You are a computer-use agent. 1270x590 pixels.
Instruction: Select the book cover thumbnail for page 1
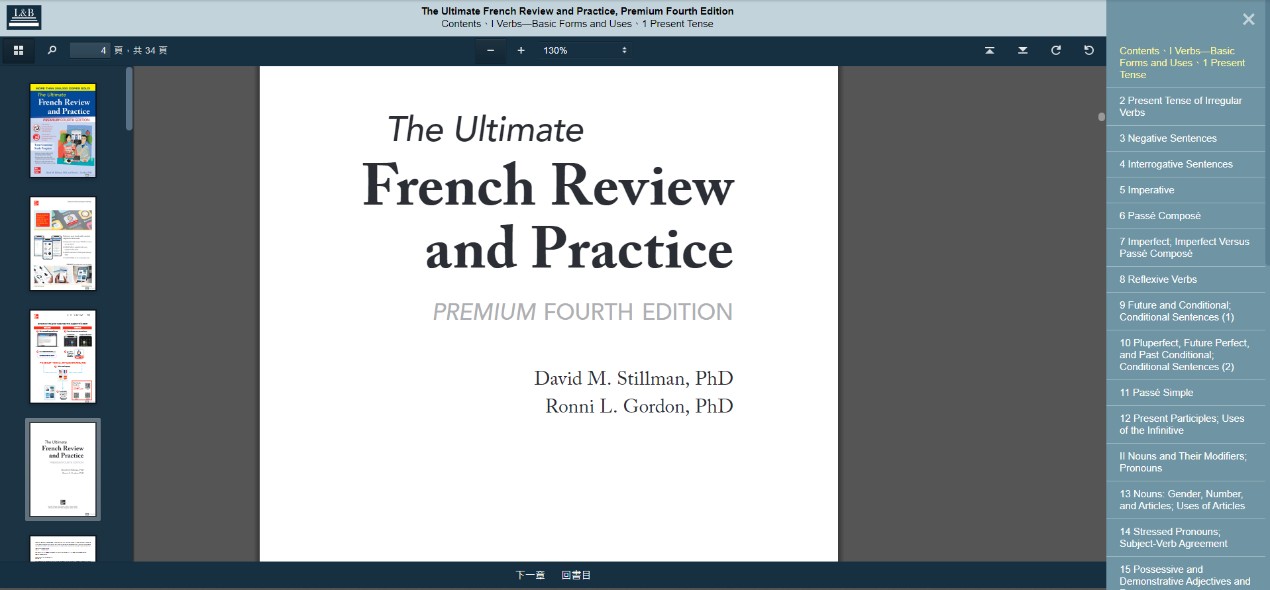pos(63,131)
